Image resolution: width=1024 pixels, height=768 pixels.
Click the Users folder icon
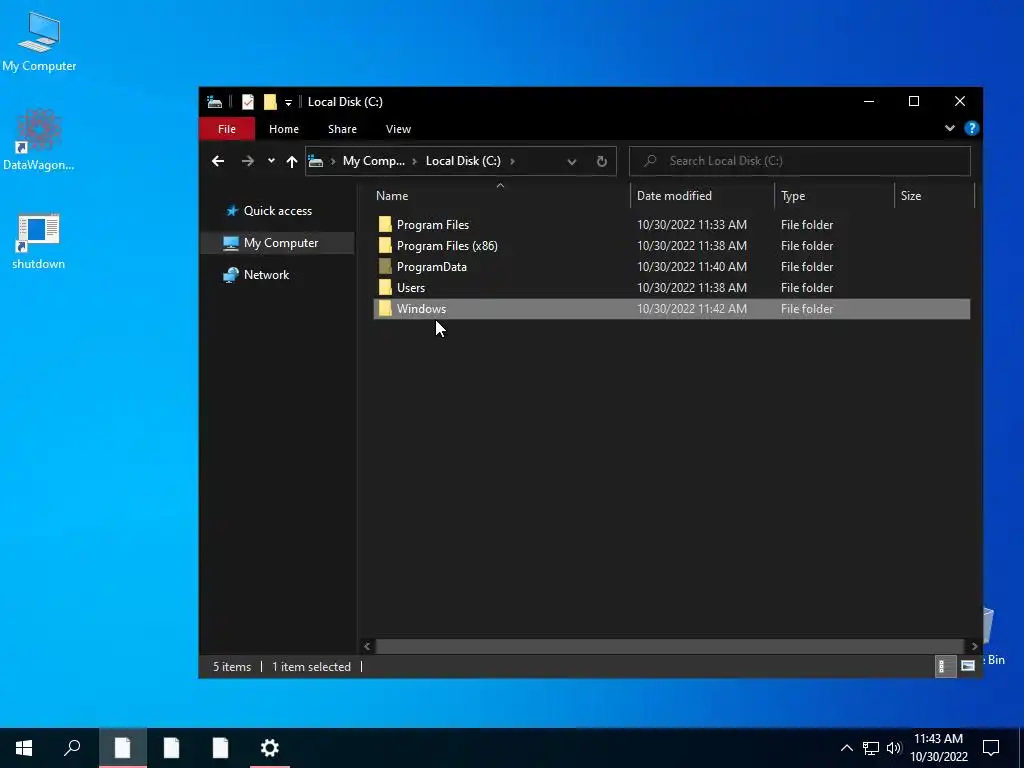(385, 287)
